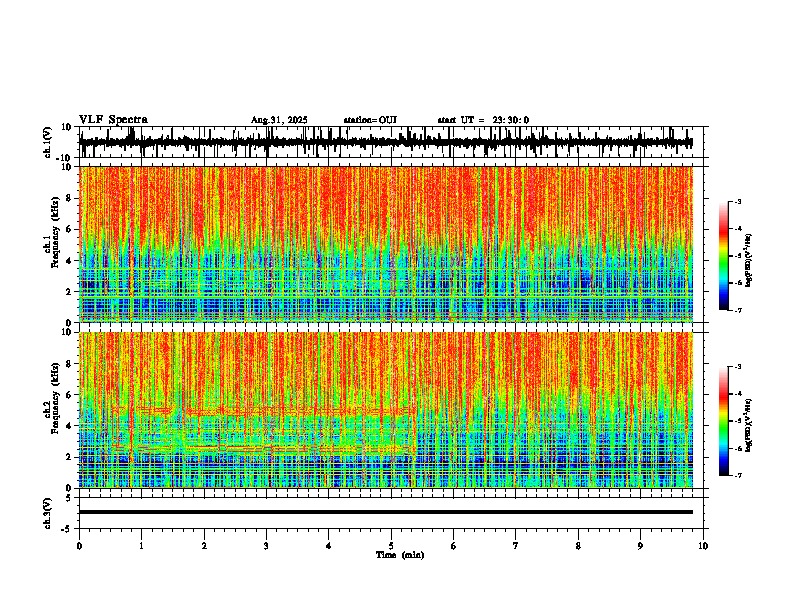Click the ch.2 colorbar PSD unit label

(749, 425)
